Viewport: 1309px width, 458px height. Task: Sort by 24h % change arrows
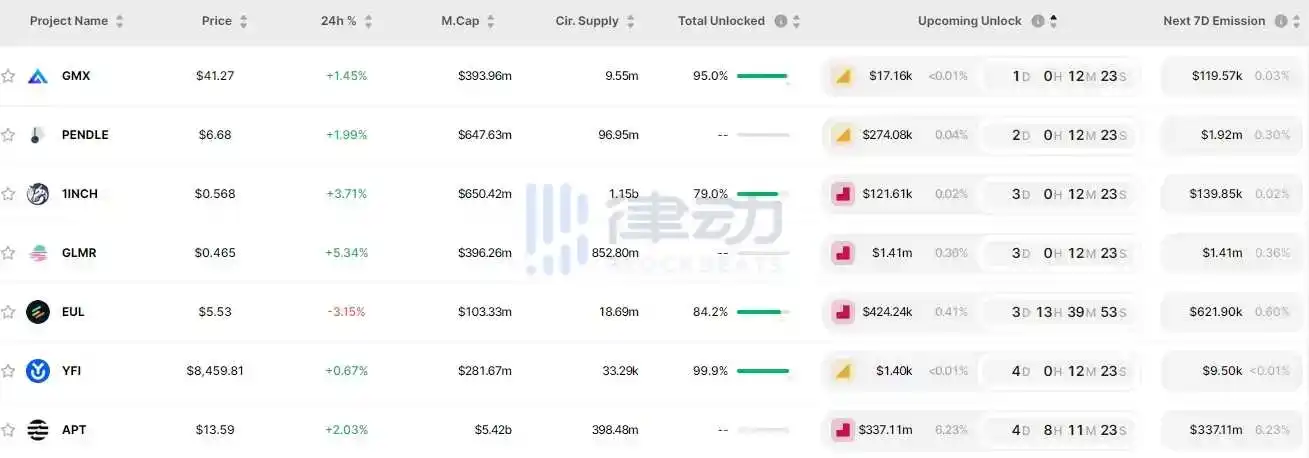point(368,21)
